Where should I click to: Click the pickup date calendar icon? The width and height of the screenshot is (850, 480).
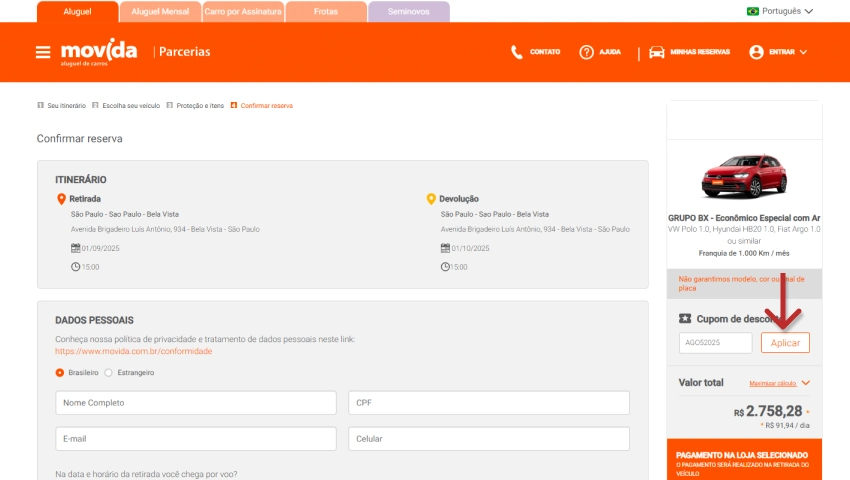click(x=75, y=248)
